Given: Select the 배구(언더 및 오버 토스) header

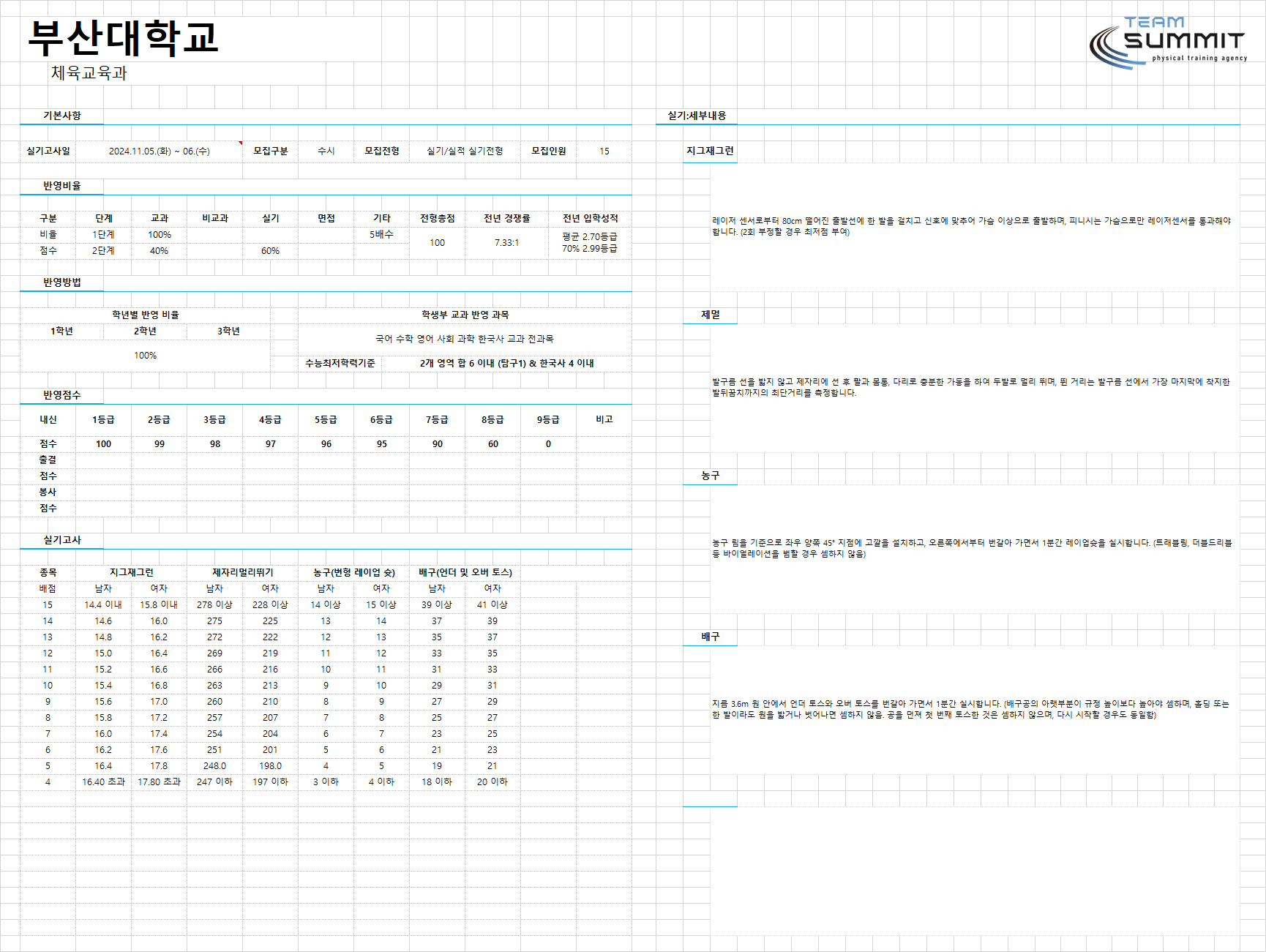Looking at the screenshot, I should tap(465, 572).
